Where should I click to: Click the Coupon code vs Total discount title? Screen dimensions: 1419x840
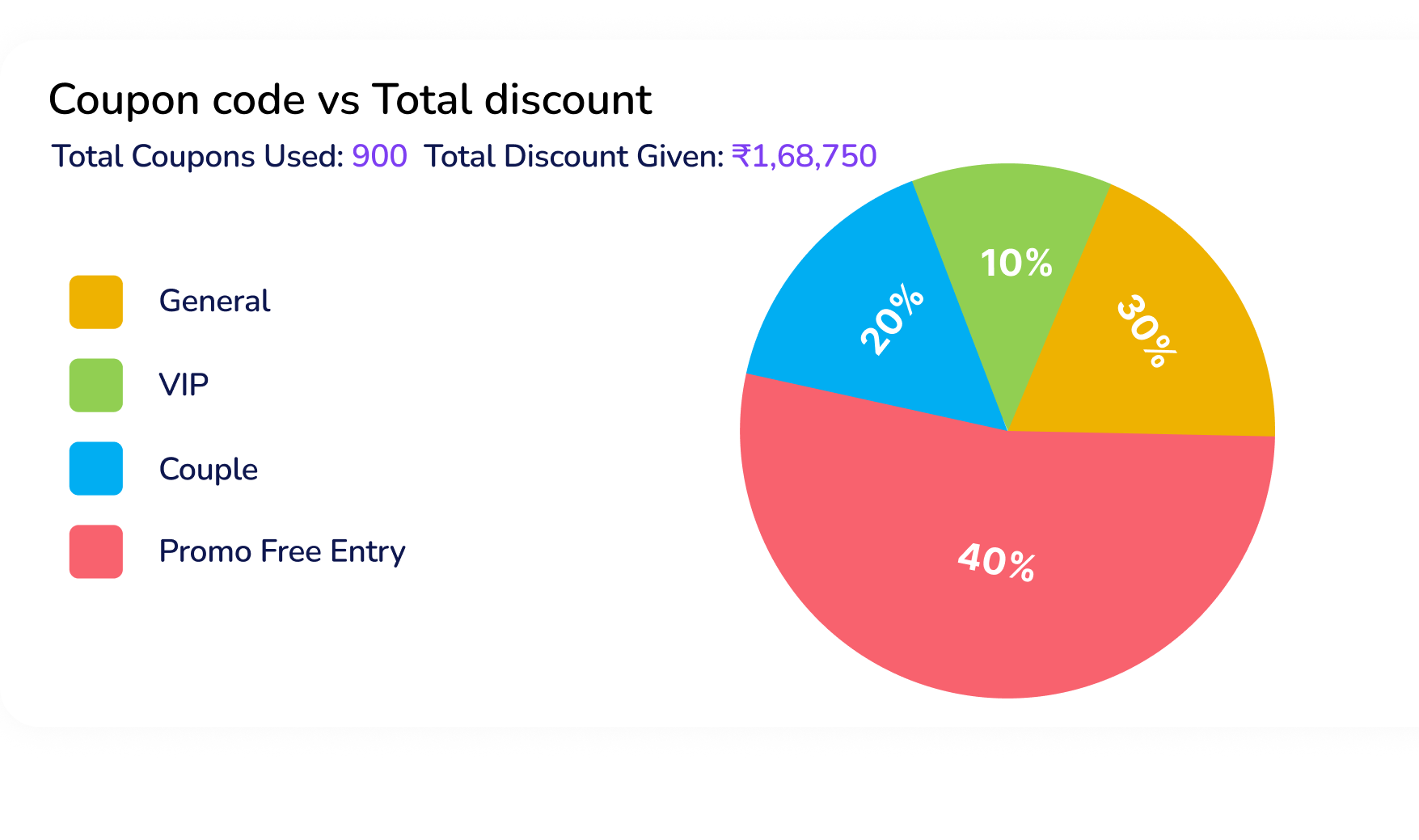point(349,100)
